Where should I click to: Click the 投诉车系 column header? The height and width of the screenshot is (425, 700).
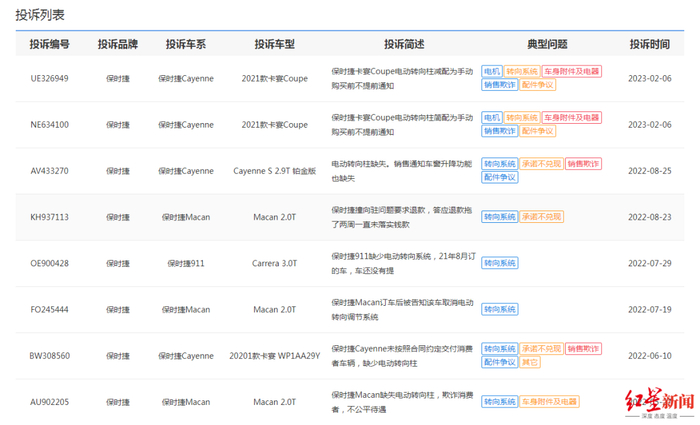click(186, 44)
